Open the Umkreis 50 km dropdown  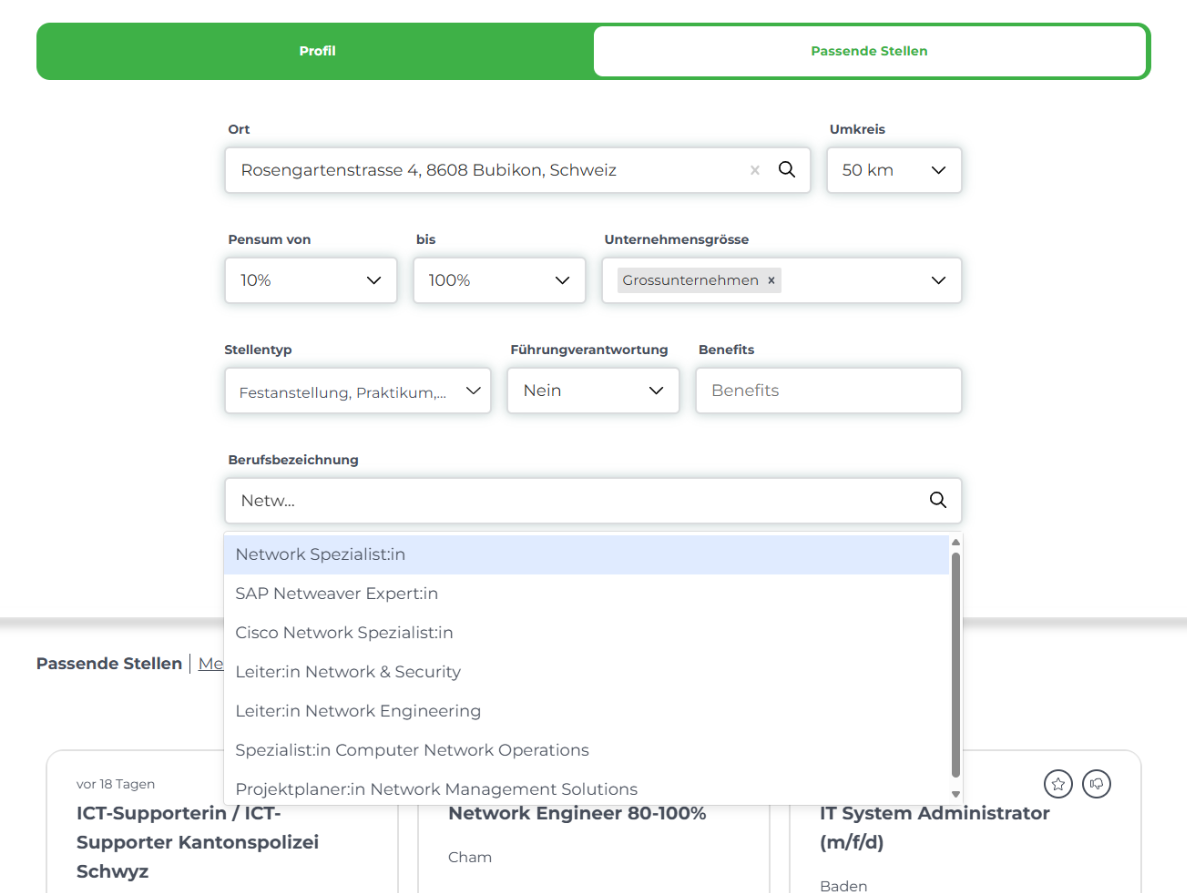click(894, 171)
